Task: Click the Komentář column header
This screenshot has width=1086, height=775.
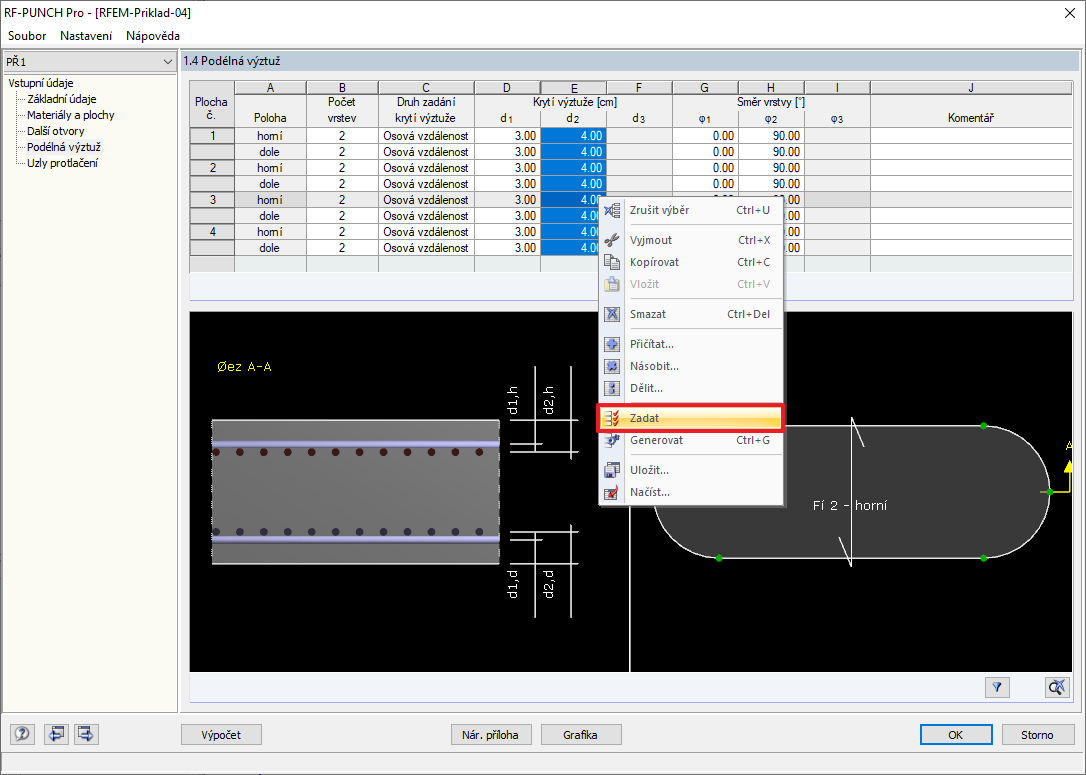Action: [x=971, y=118]
